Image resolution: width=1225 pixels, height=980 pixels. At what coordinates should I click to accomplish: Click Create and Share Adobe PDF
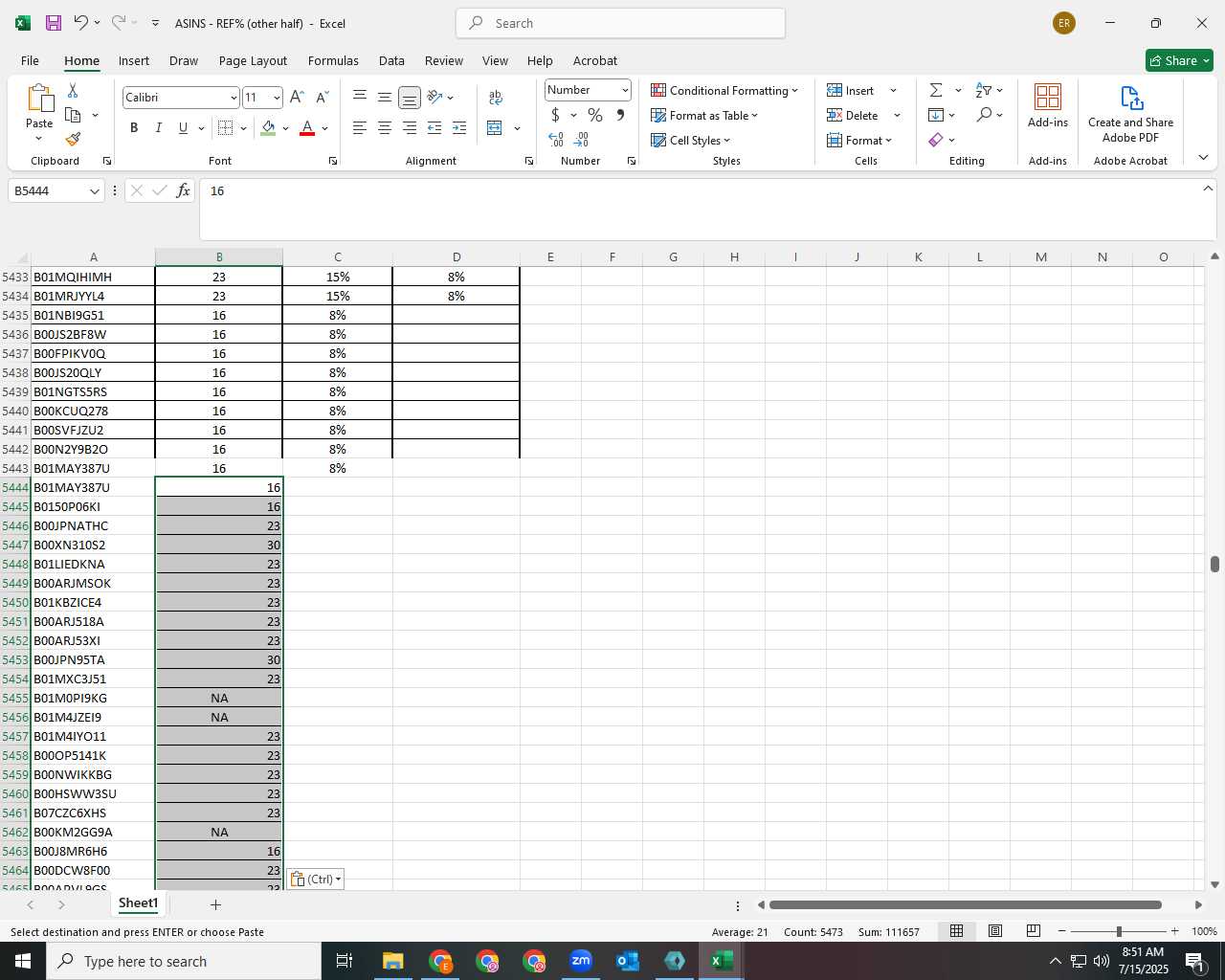click(1130, 115)
